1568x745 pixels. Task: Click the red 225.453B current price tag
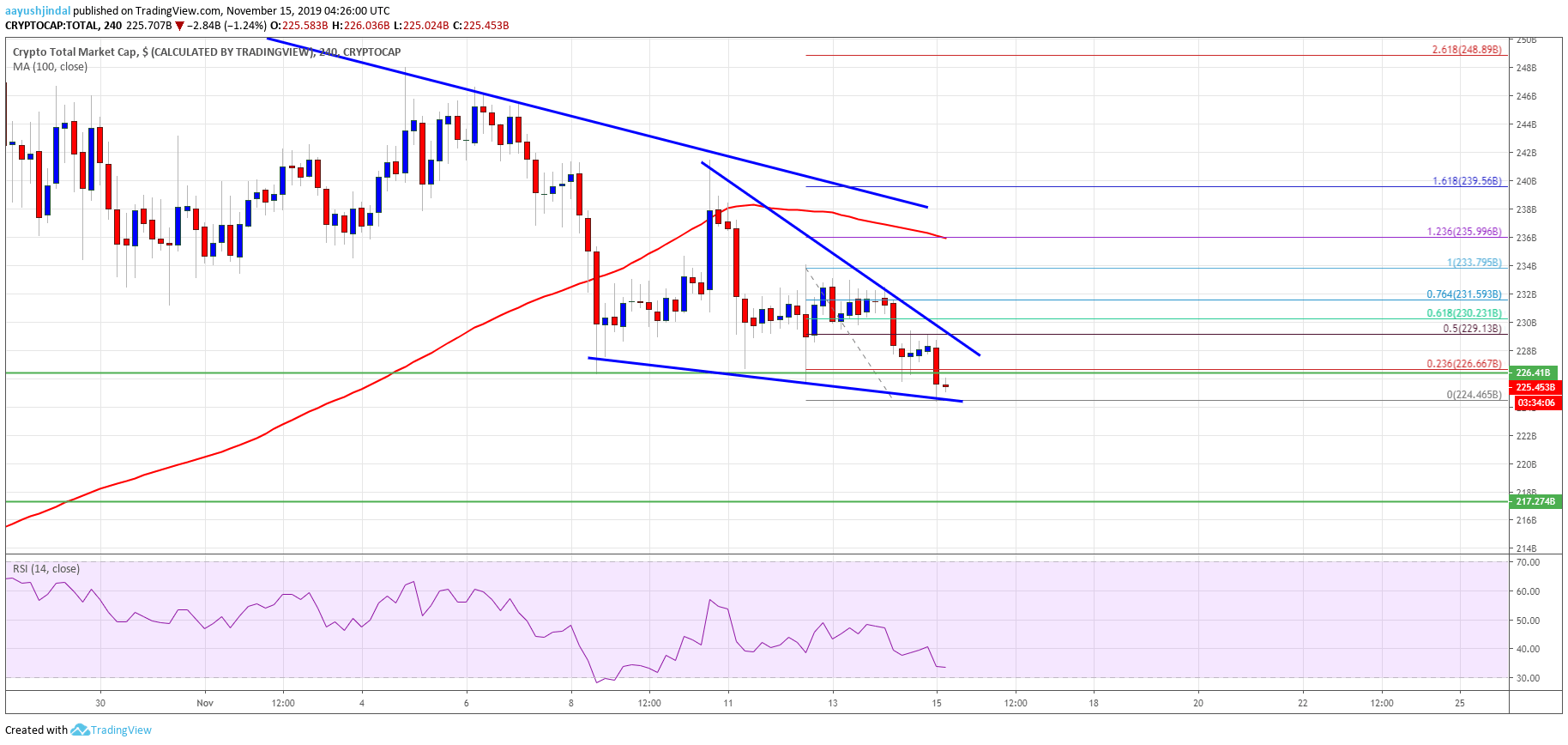coord(1535,387)
